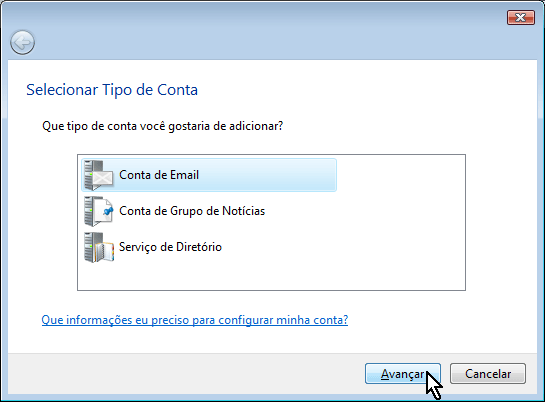Click the highlighted row right of Conta de Email
Image resolution: width=546 pixels, height=402 pixels.
click(x=266, y=175)
